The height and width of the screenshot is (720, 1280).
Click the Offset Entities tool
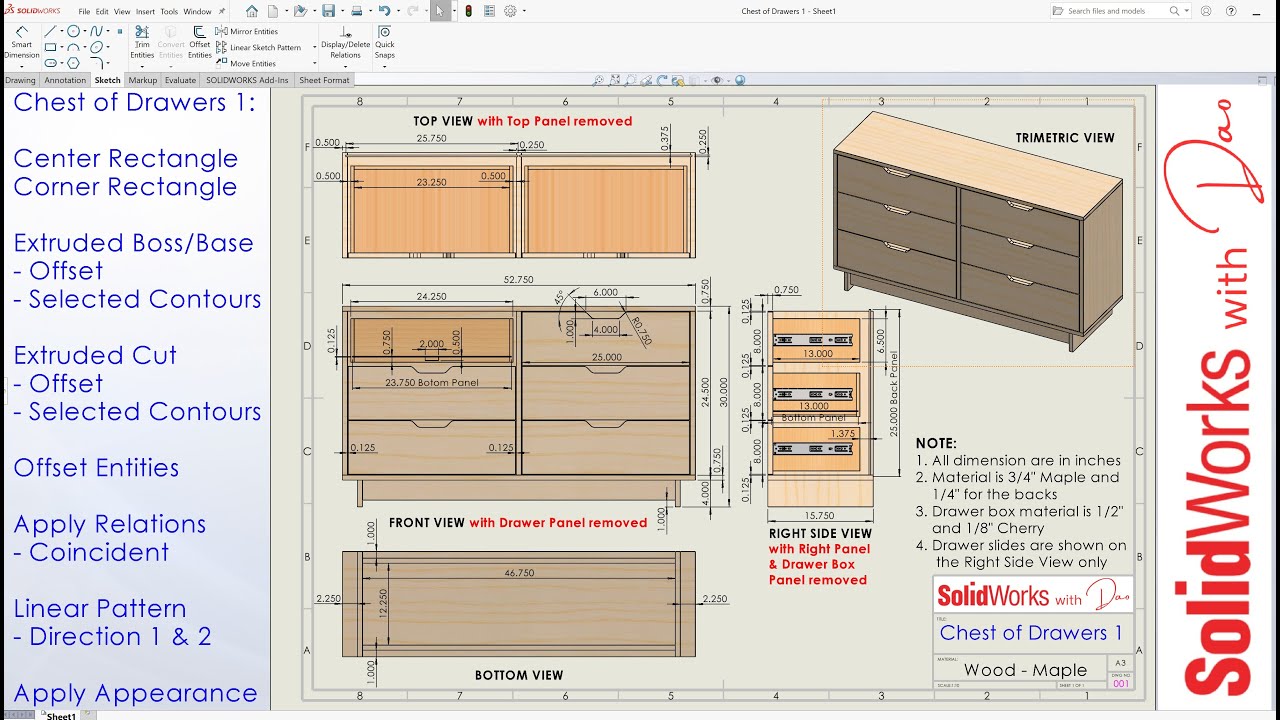click(200, 42)
